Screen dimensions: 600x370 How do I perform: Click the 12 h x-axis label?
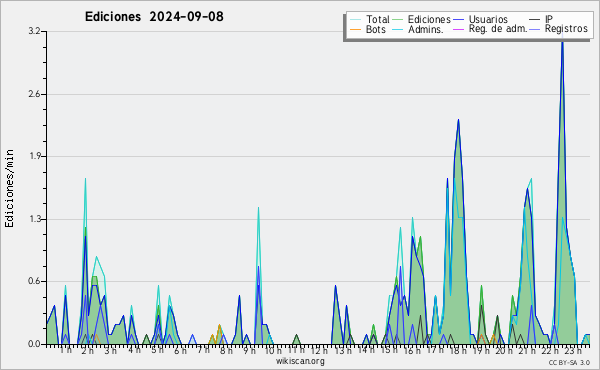(x=319, y=351)
